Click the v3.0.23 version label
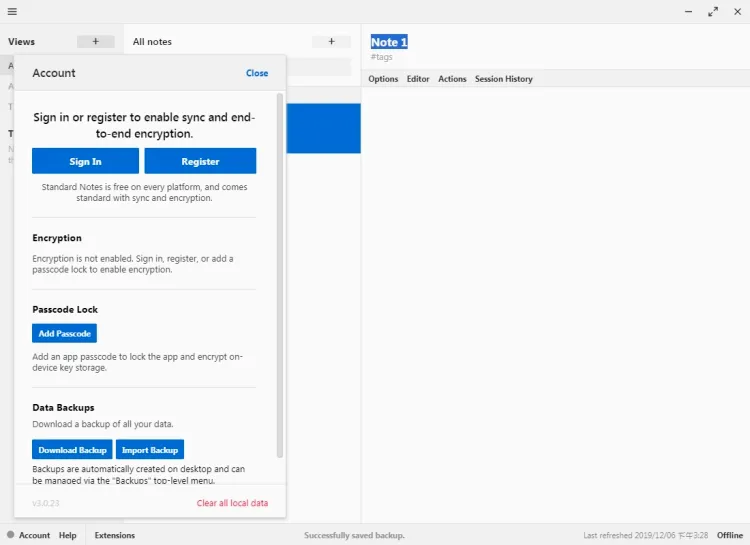Screen dimensions: 750x545 pos(46,503)
